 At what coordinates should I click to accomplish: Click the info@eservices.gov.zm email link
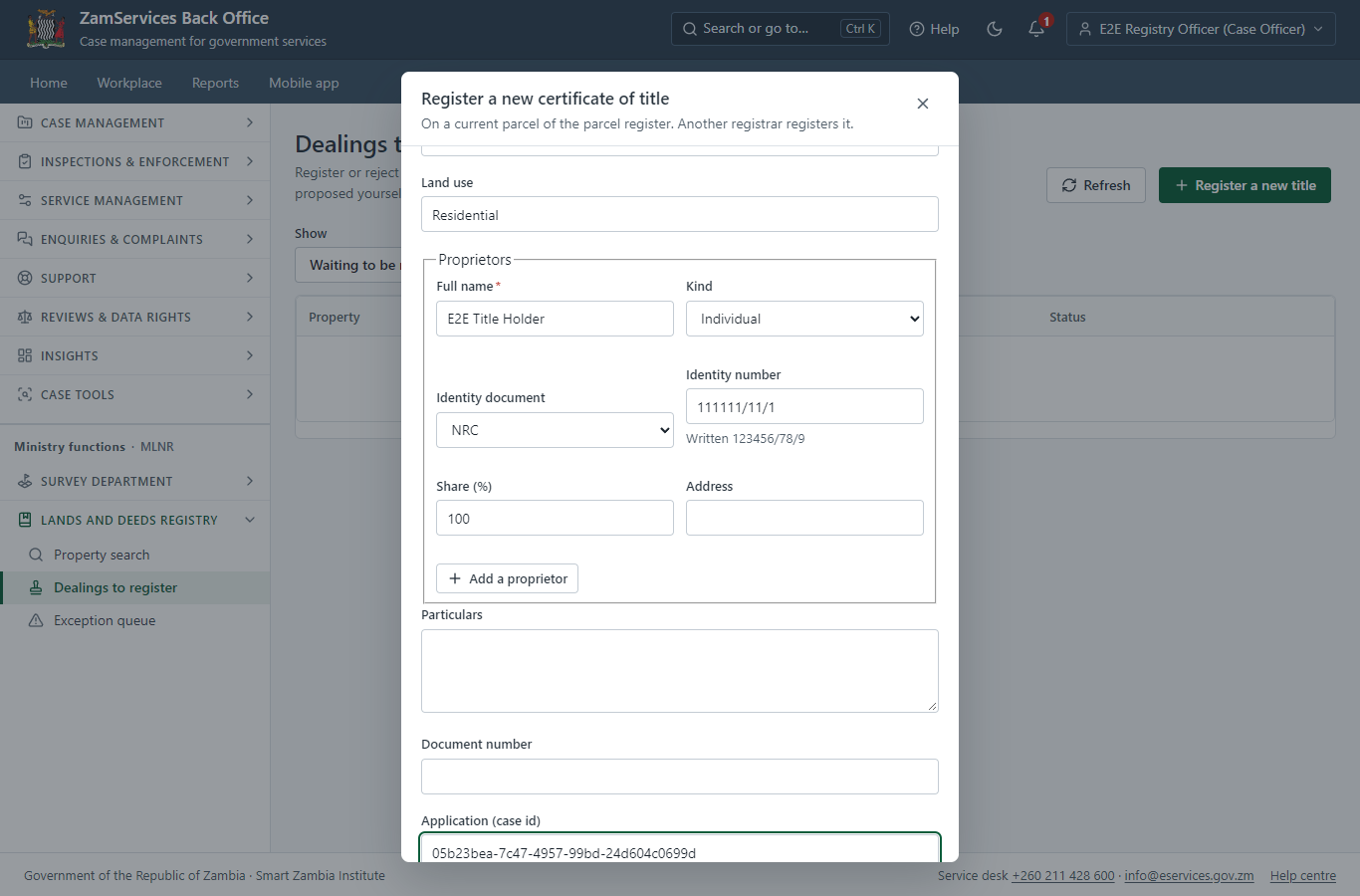(1189, 876)
